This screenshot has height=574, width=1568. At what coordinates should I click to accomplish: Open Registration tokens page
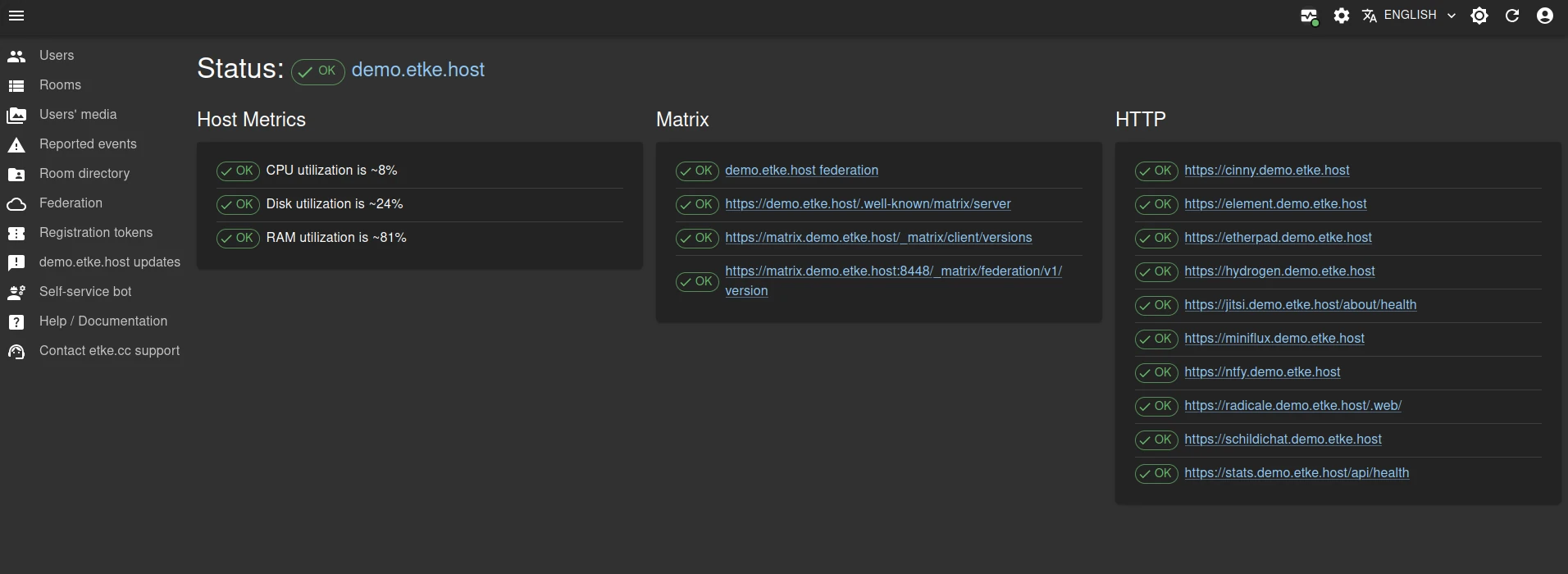pos(96,233)
